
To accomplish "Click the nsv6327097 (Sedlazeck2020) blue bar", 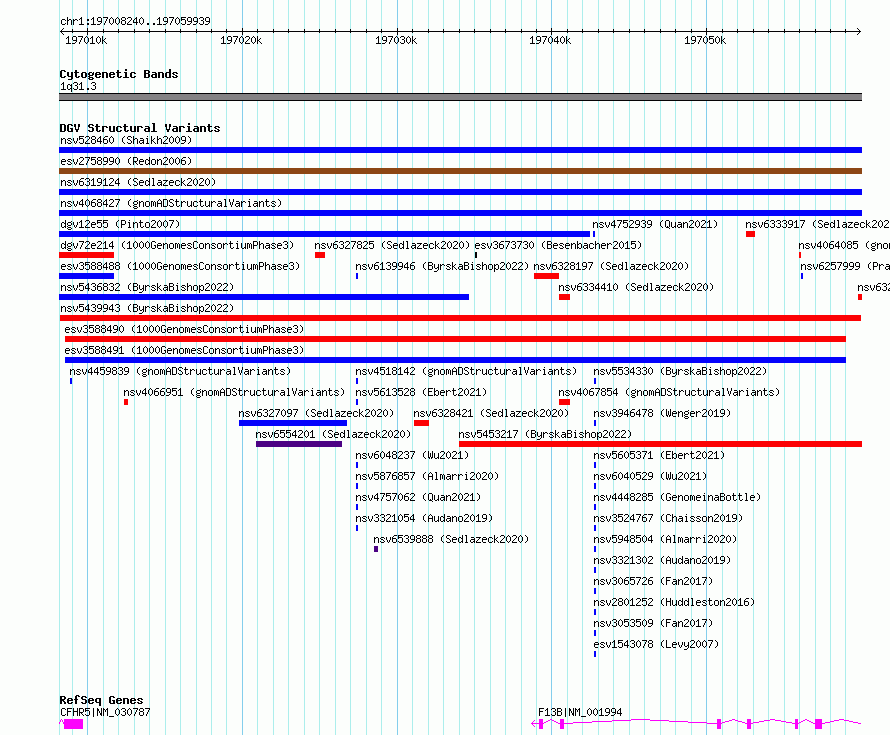I will pyautogui.click(x=293, y=423).
